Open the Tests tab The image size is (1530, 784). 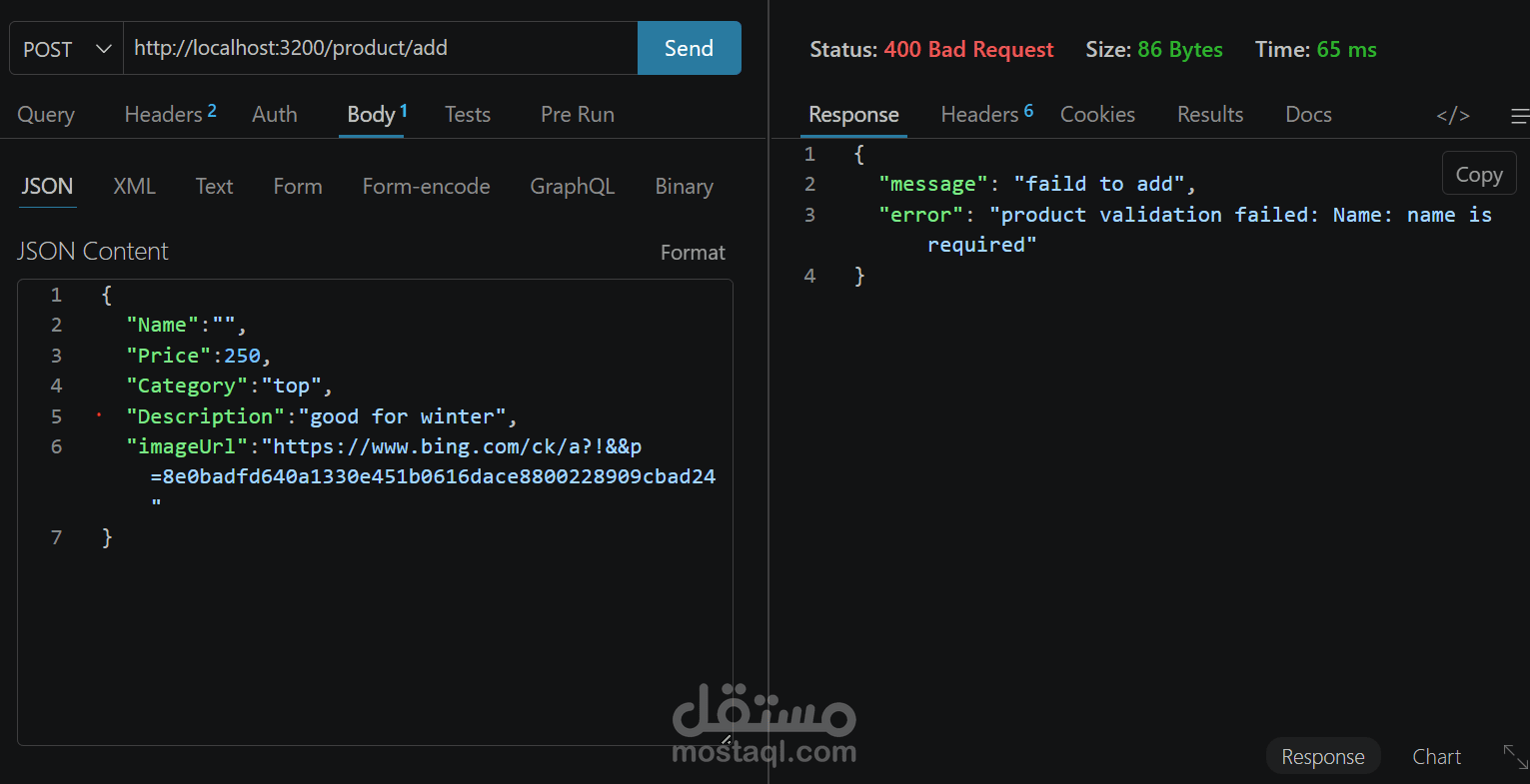pos(468,115)
